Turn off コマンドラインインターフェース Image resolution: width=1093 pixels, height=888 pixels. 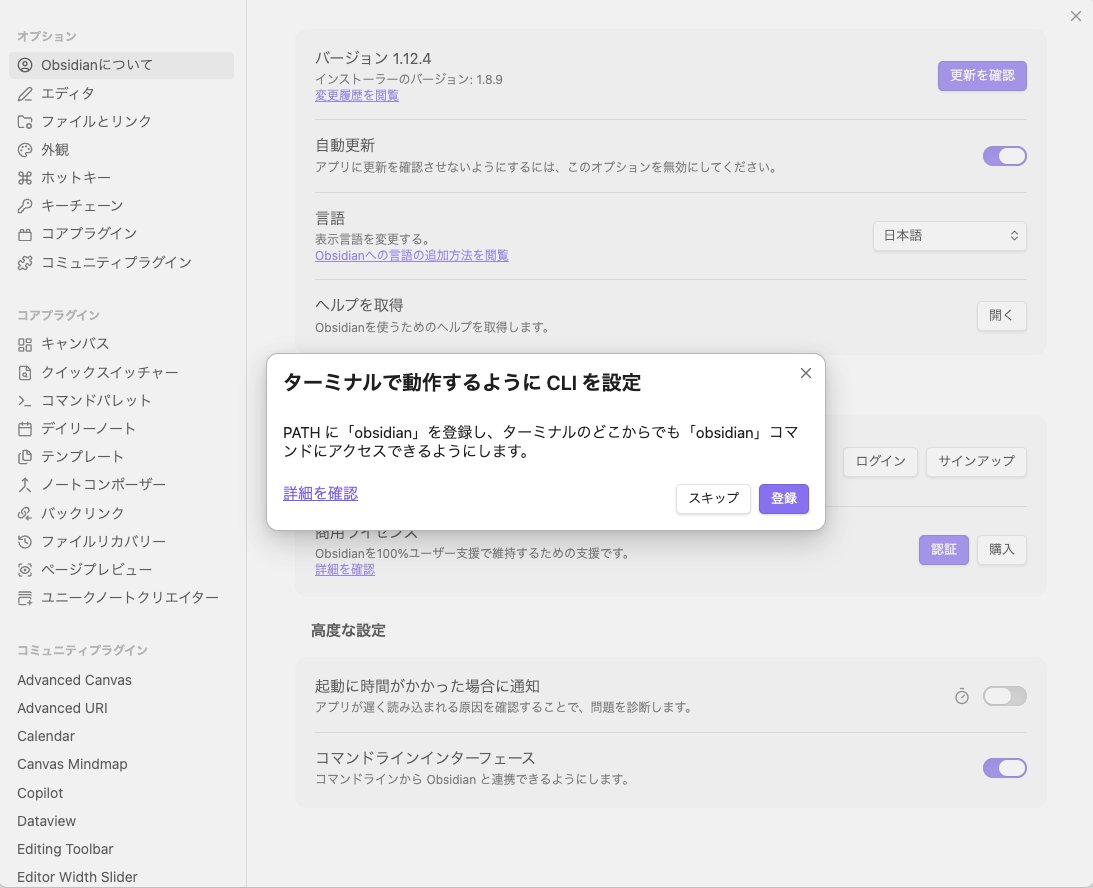pos(1004,768)
